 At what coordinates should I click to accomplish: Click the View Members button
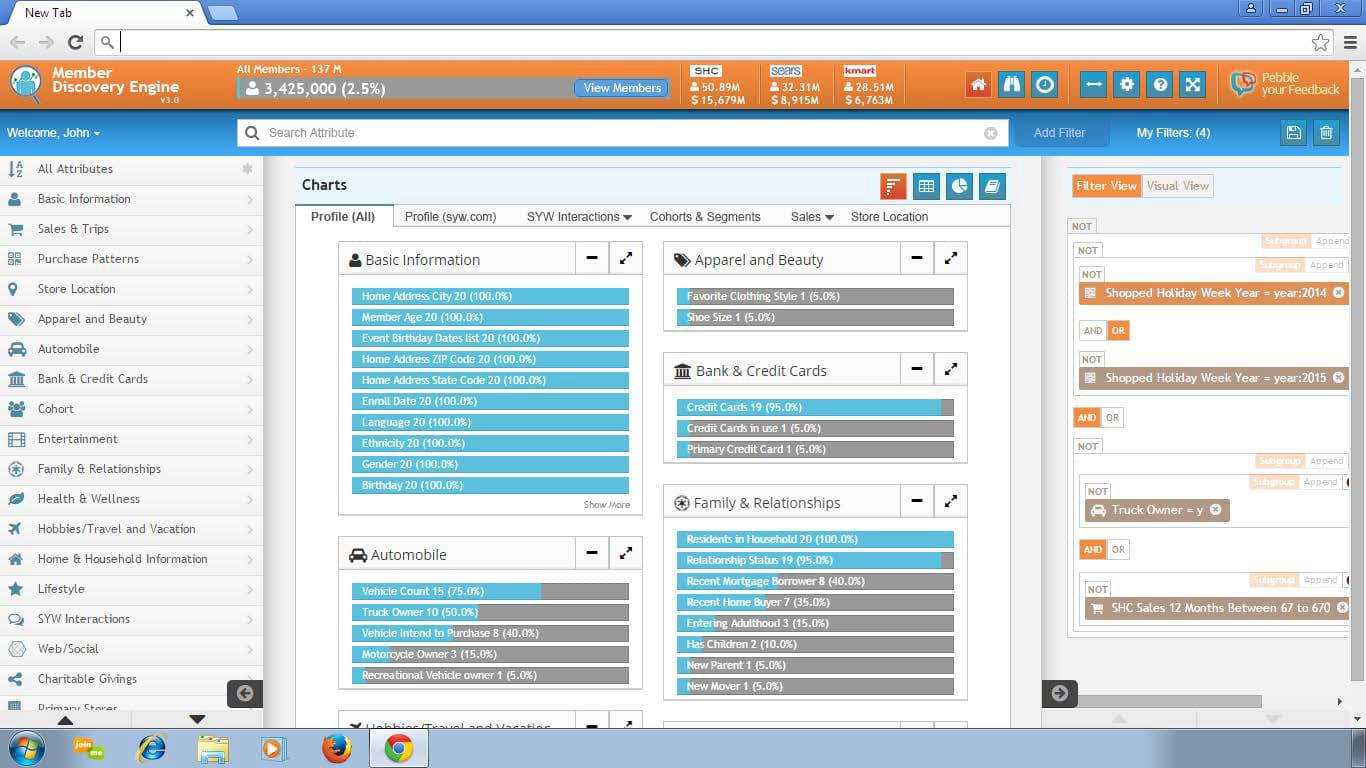click(622, 88)
